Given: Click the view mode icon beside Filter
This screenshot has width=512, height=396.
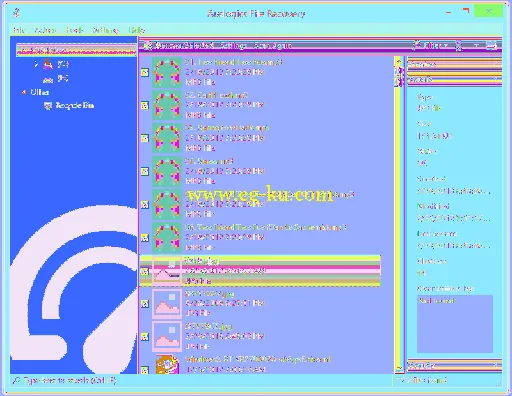Looking at the screenshot, I should tap(459, 45).
